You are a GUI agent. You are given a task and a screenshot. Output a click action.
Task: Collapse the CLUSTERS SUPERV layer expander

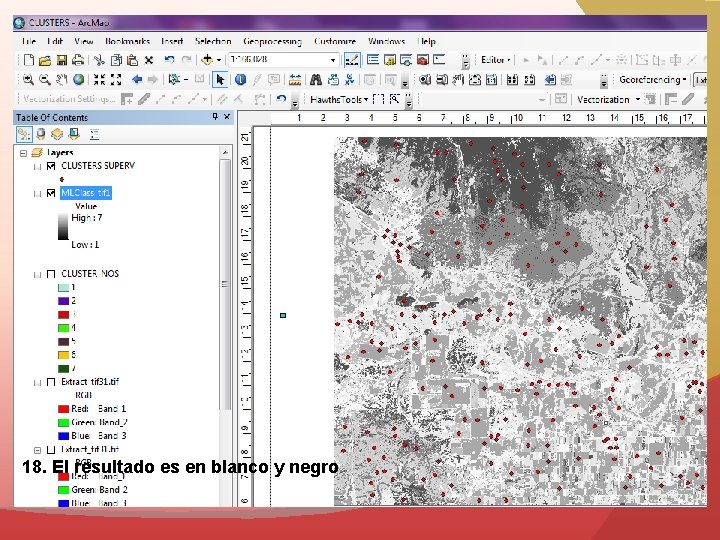(x=37, y=166)
